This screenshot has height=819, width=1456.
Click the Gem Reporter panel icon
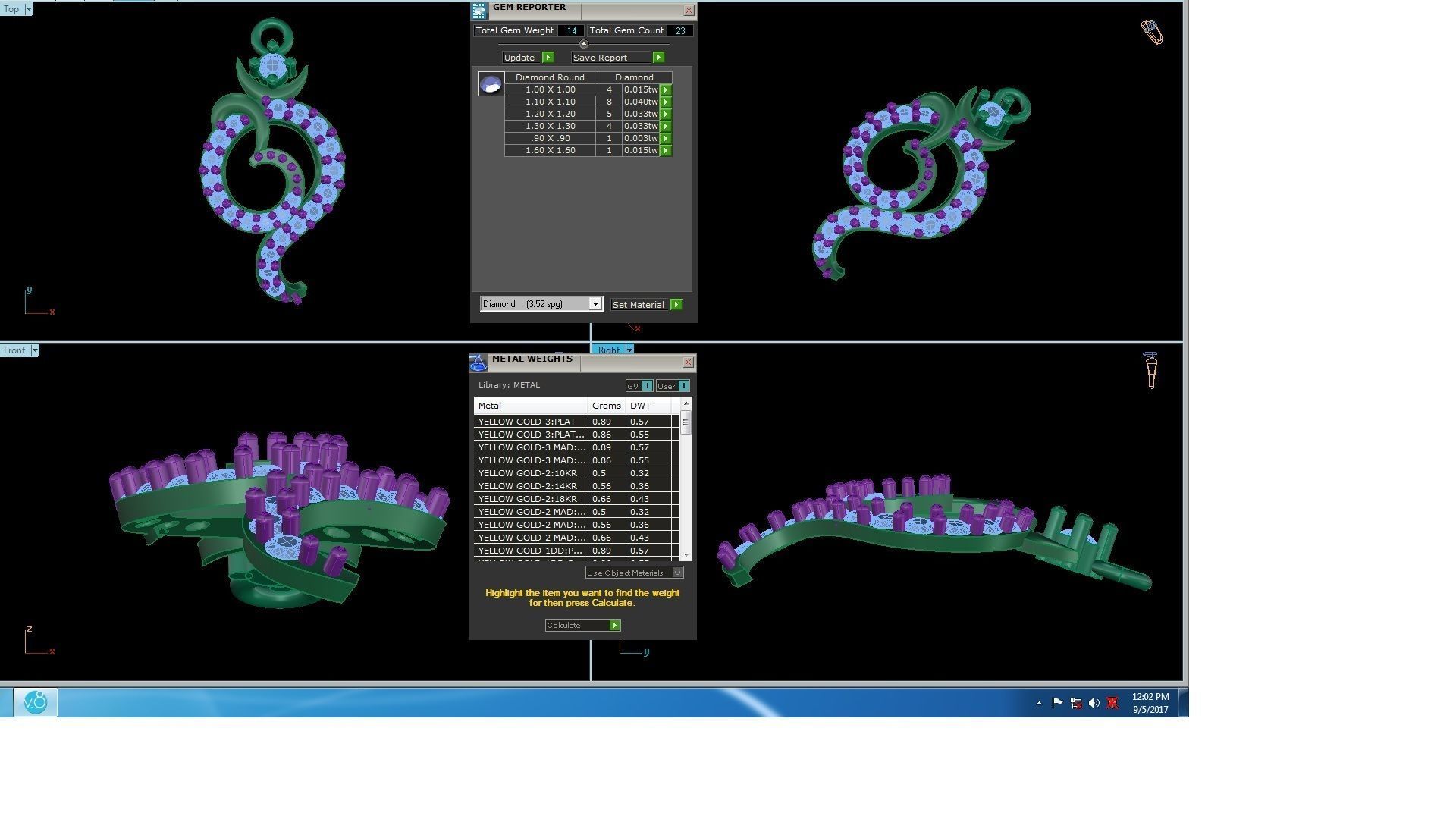click(479, 11)
